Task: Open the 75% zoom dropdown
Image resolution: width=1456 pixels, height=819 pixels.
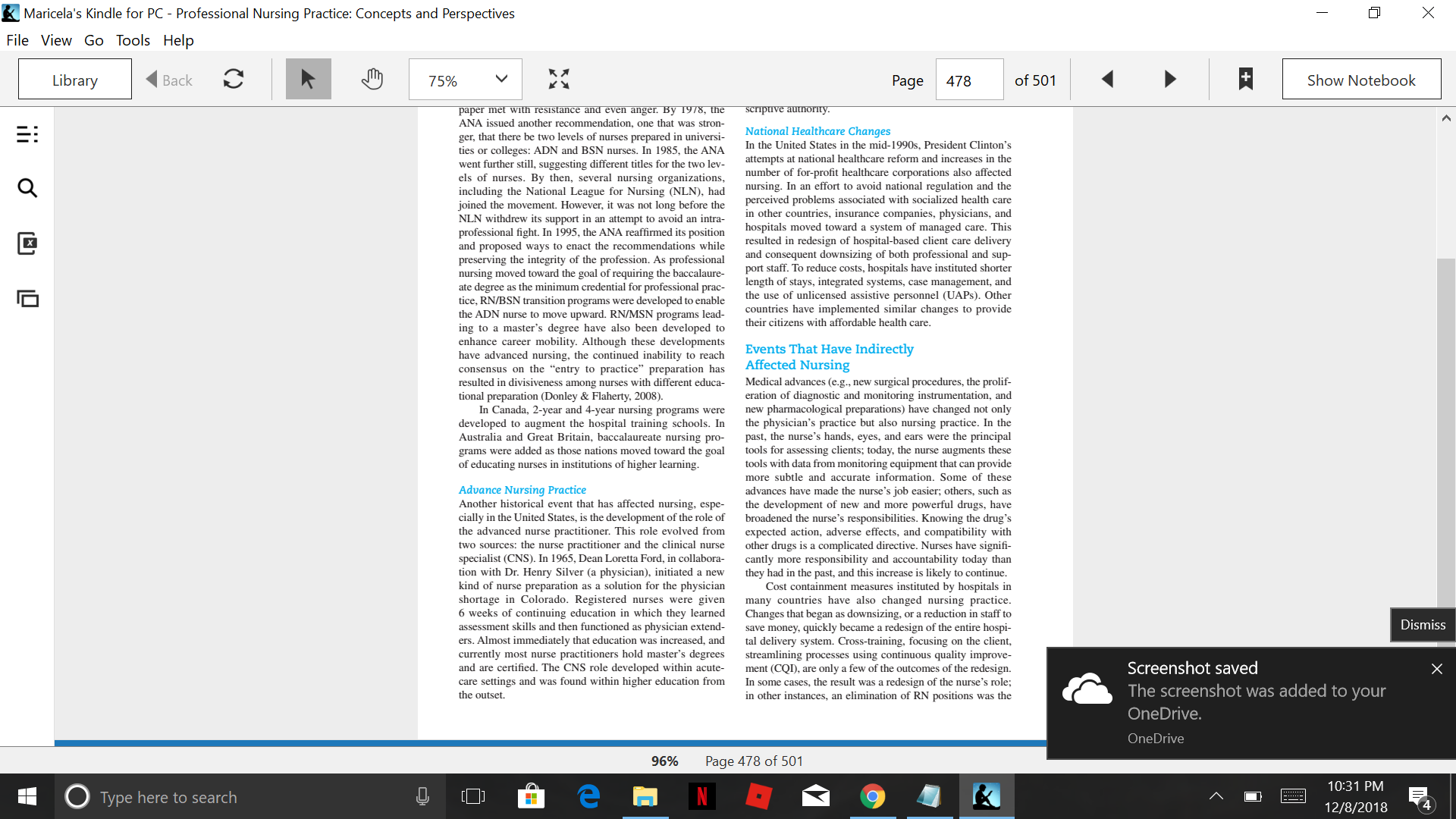Action: tap(466, 80)
